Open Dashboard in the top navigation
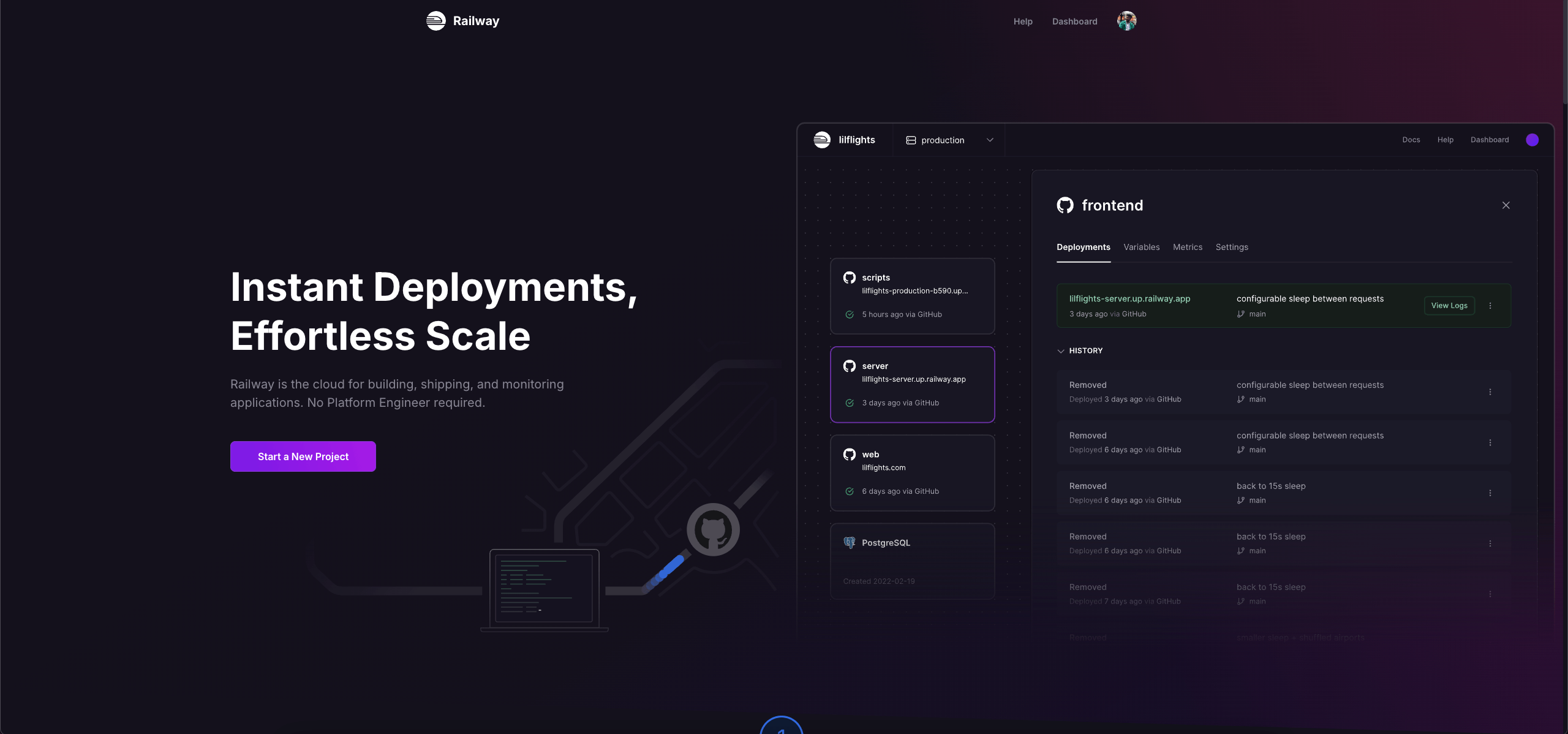This screenshot has width=1568, height=734. tap(1075, 21)
